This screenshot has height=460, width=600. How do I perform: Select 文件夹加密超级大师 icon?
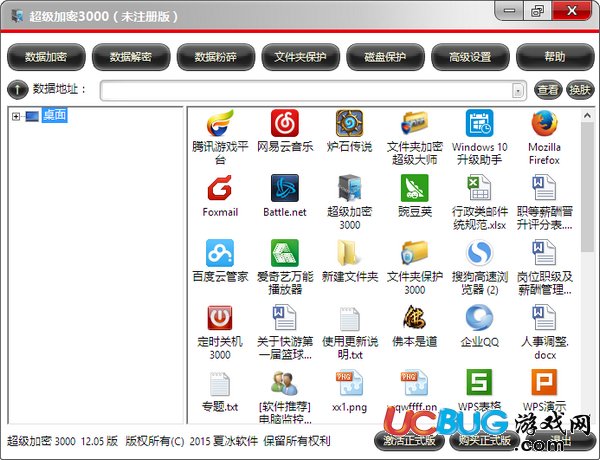tap(414, 123)
